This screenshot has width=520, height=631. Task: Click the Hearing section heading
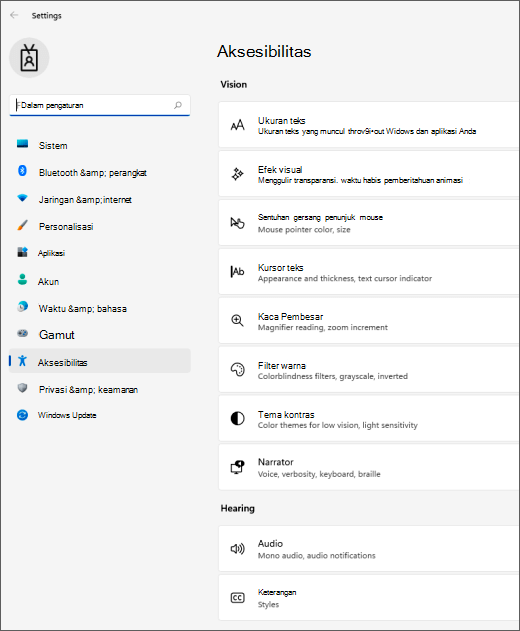pos(237,508)
